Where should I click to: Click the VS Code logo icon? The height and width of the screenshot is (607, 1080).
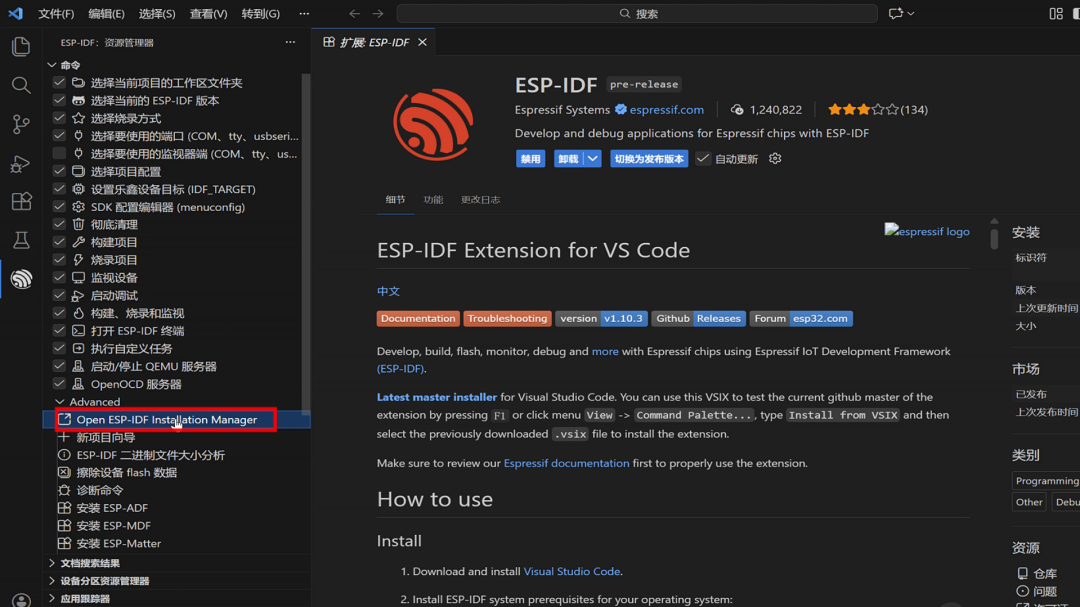click(15, 14)
